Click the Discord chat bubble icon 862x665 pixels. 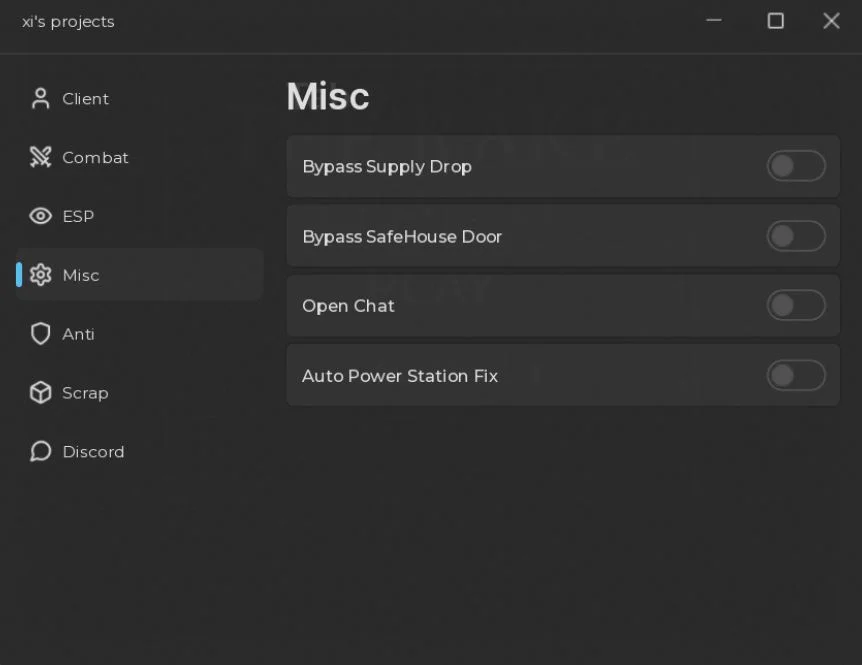tap(40, 451)
